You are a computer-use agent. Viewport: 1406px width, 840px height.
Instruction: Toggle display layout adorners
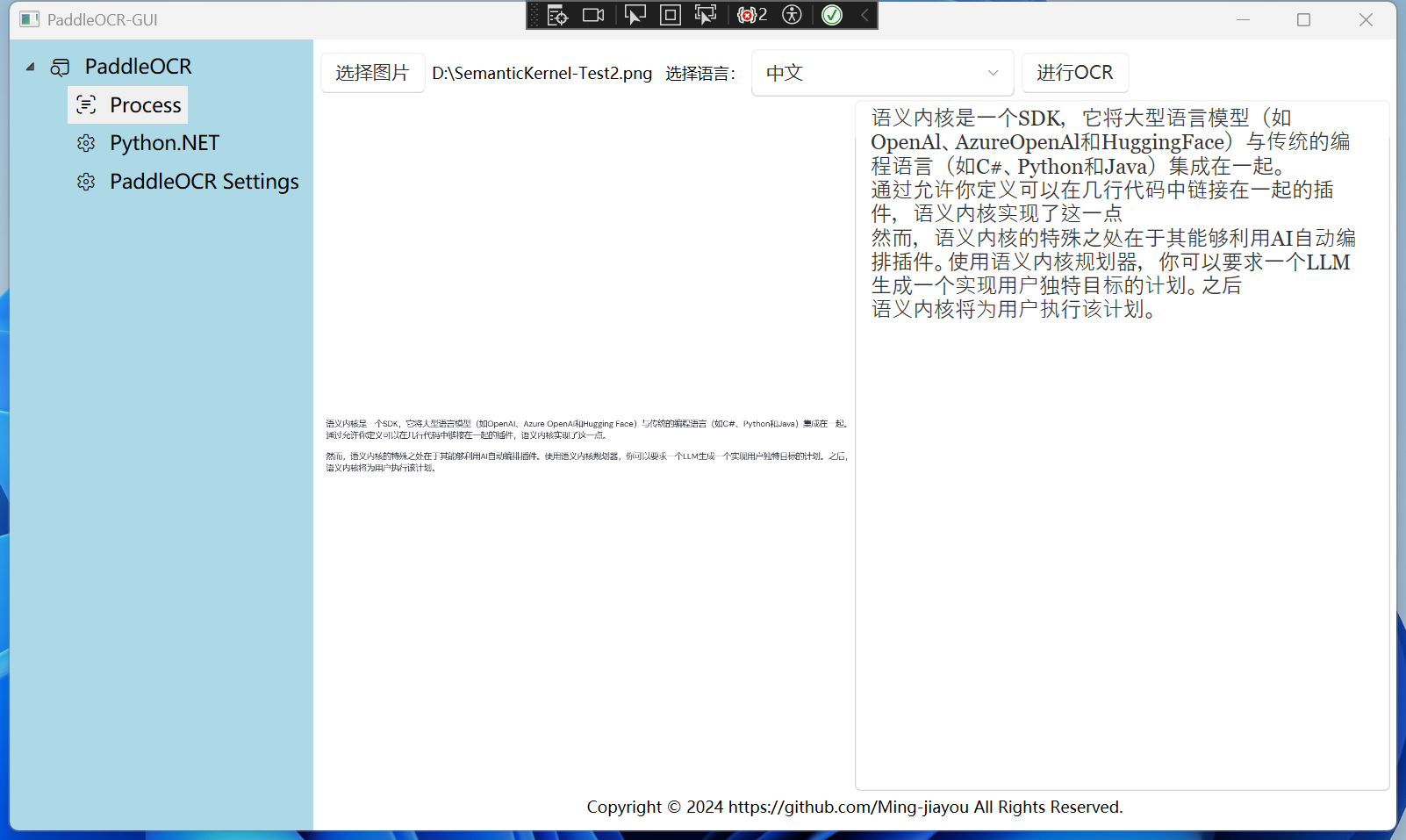pyautogui.click(x=670, y=15)
